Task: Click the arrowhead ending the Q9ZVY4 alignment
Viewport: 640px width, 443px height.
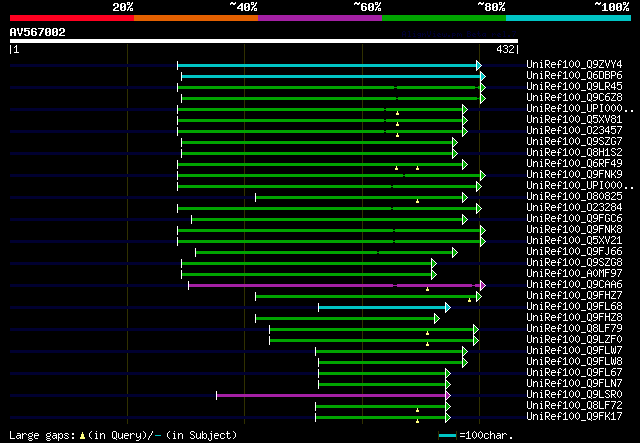Action: (x=479, y=65)
